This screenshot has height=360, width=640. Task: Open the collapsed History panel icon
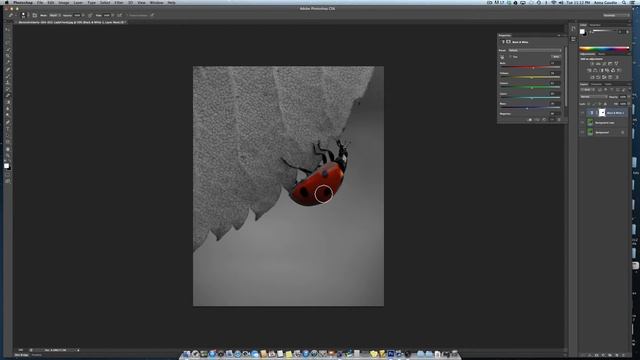(573, 29)
